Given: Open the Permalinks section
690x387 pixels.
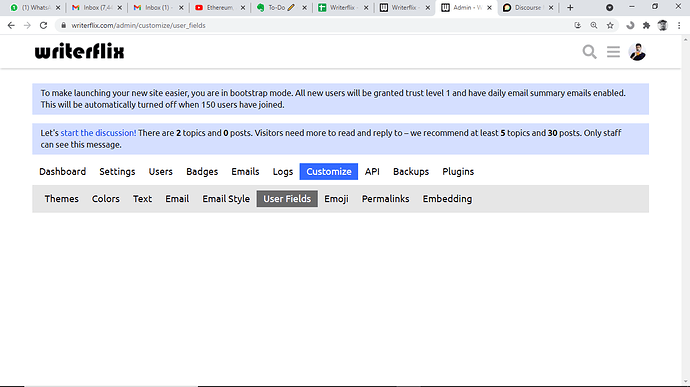Looking at the screenshot, I should click(385, 199).
